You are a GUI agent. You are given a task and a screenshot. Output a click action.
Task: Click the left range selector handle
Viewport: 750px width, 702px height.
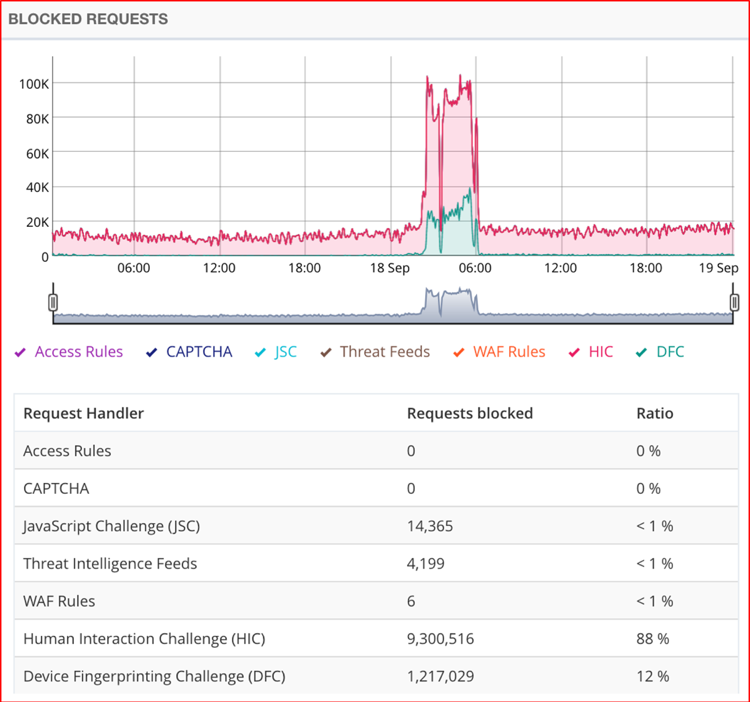[x=53, y=302]
